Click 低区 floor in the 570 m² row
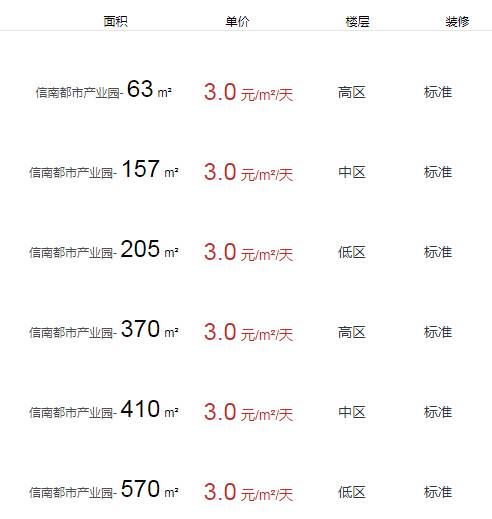 click(x=352, y=492)
